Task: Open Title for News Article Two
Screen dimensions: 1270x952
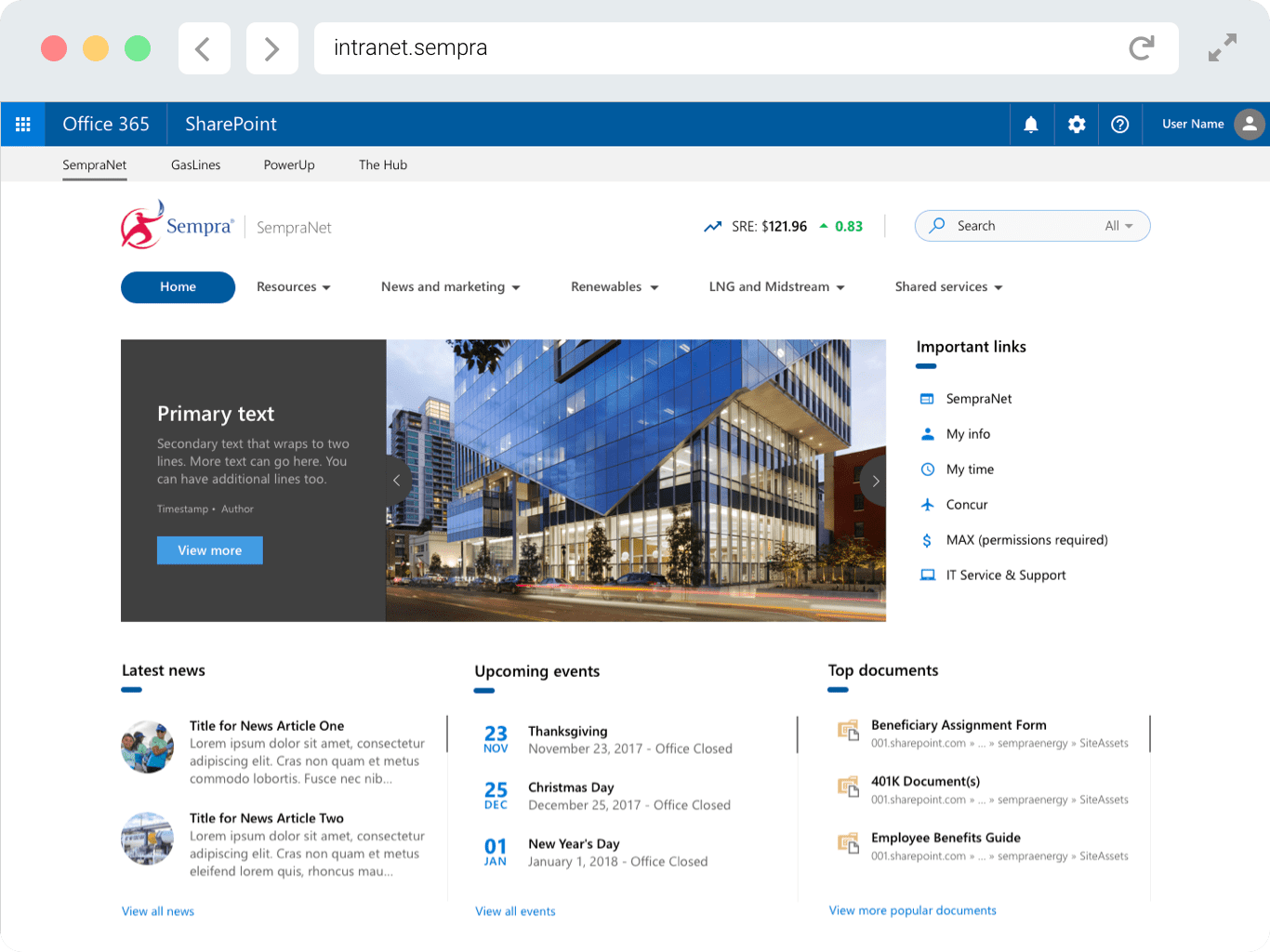Action: pos(267,818)
